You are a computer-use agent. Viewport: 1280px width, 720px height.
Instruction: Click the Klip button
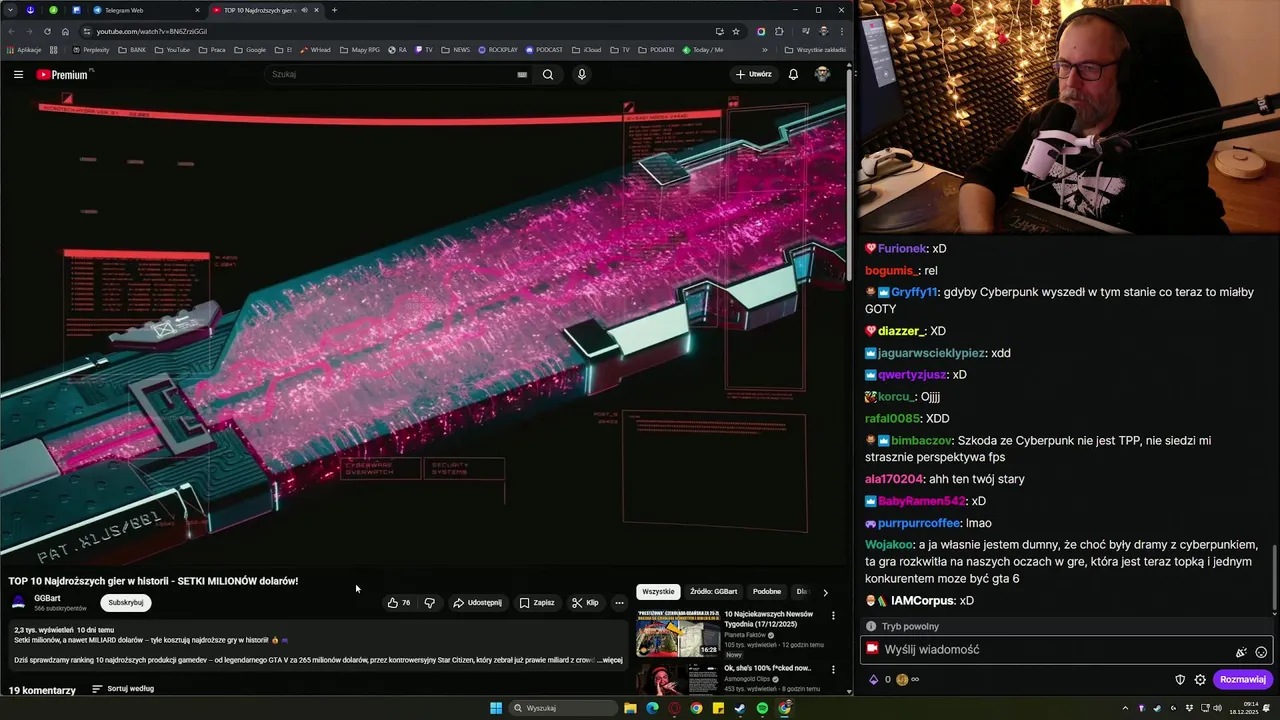point(585,603)
